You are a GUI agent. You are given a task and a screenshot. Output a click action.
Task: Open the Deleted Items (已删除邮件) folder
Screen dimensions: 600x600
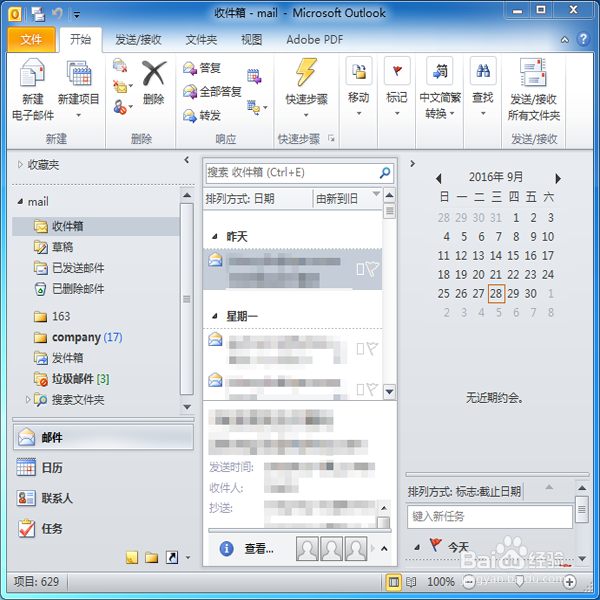click(x=69, y=289)
